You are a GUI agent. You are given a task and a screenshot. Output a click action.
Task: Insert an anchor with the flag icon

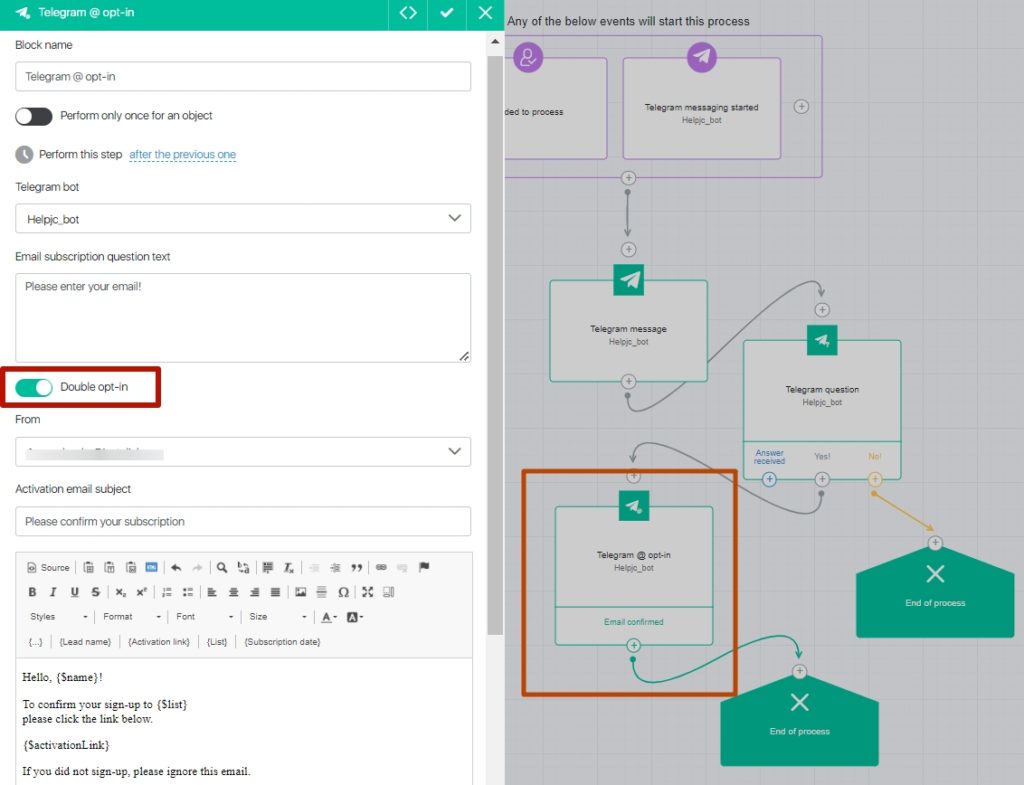pos(424,567)
